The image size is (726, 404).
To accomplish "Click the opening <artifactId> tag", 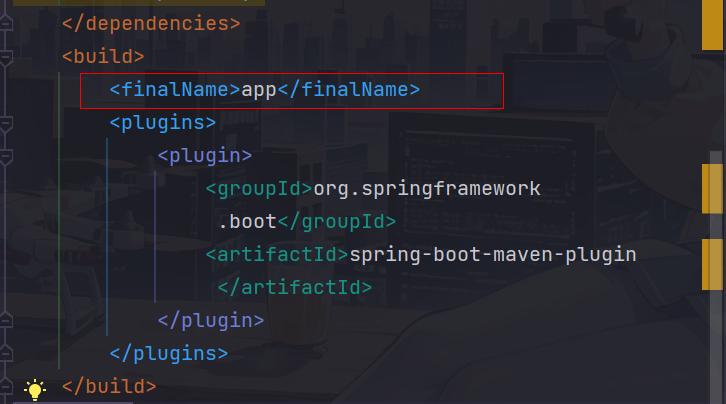I will [x=277, y=255].
